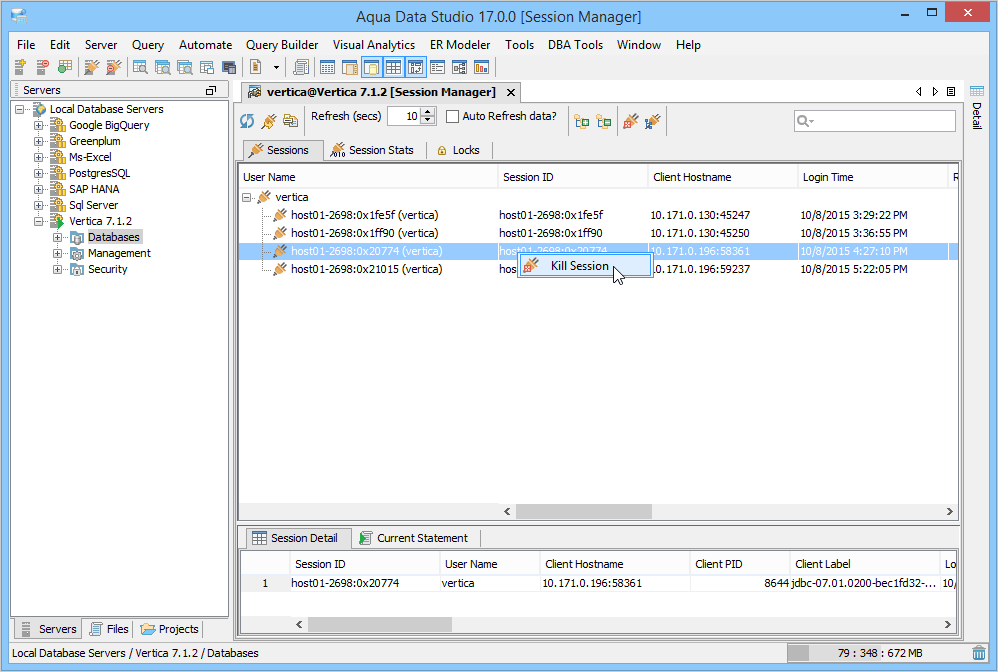Enable the Auto Refresh data checkbox
The width and height of the screenshot is (998, 672).
coord(453,116)
